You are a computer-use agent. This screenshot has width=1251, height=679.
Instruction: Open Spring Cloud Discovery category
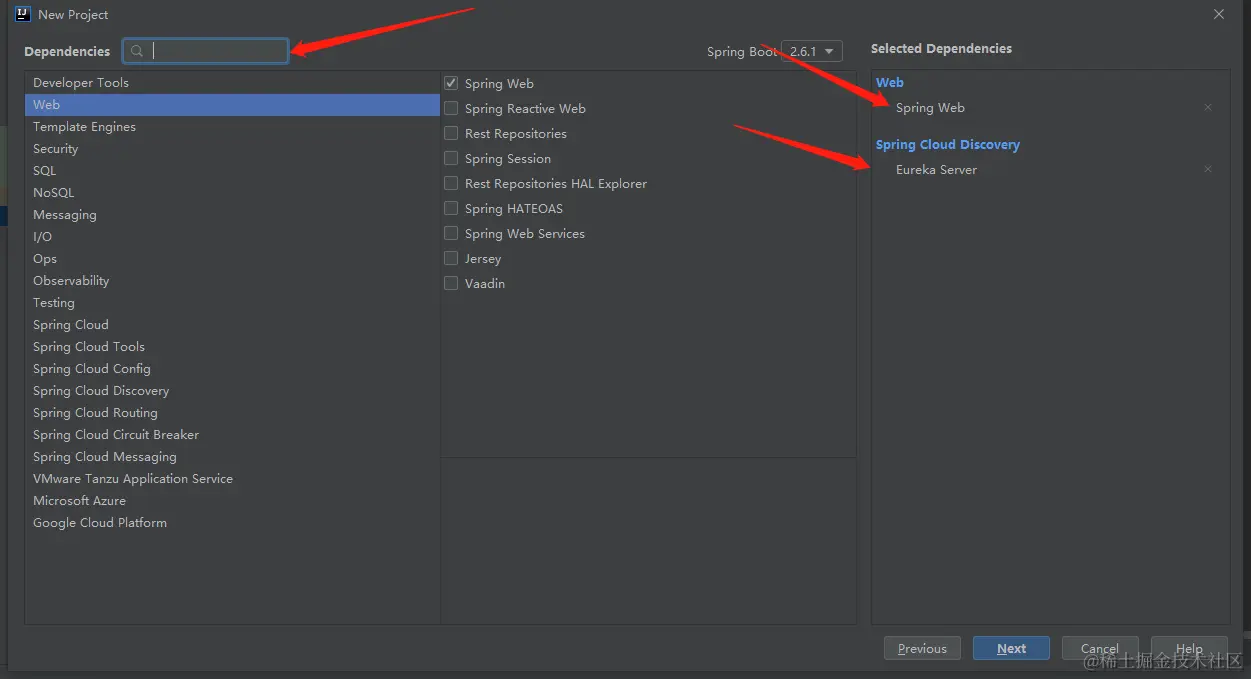232,390
